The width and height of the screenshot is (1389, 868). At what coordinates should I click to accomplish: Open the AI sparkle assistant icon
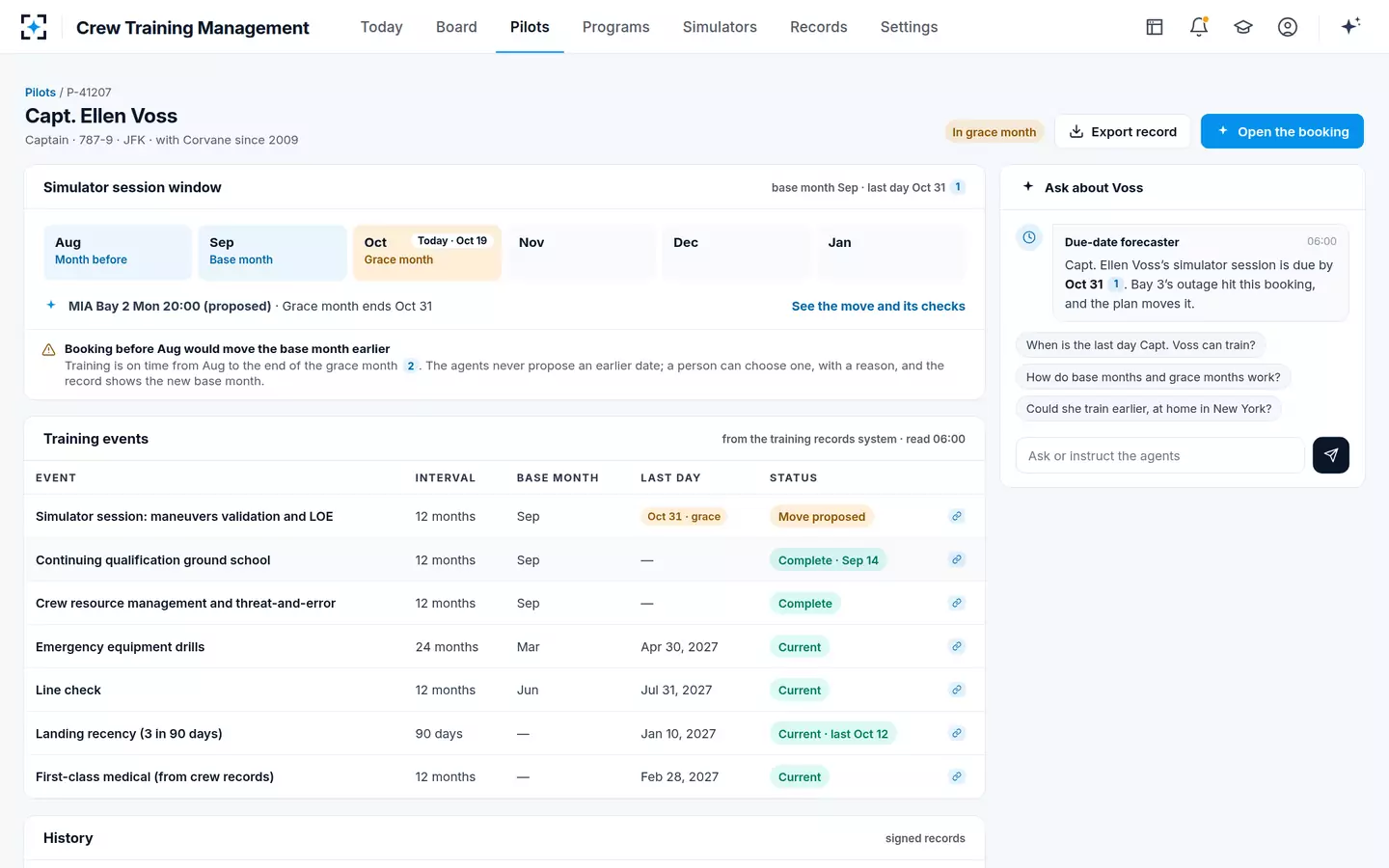(x=1350, y=26)
